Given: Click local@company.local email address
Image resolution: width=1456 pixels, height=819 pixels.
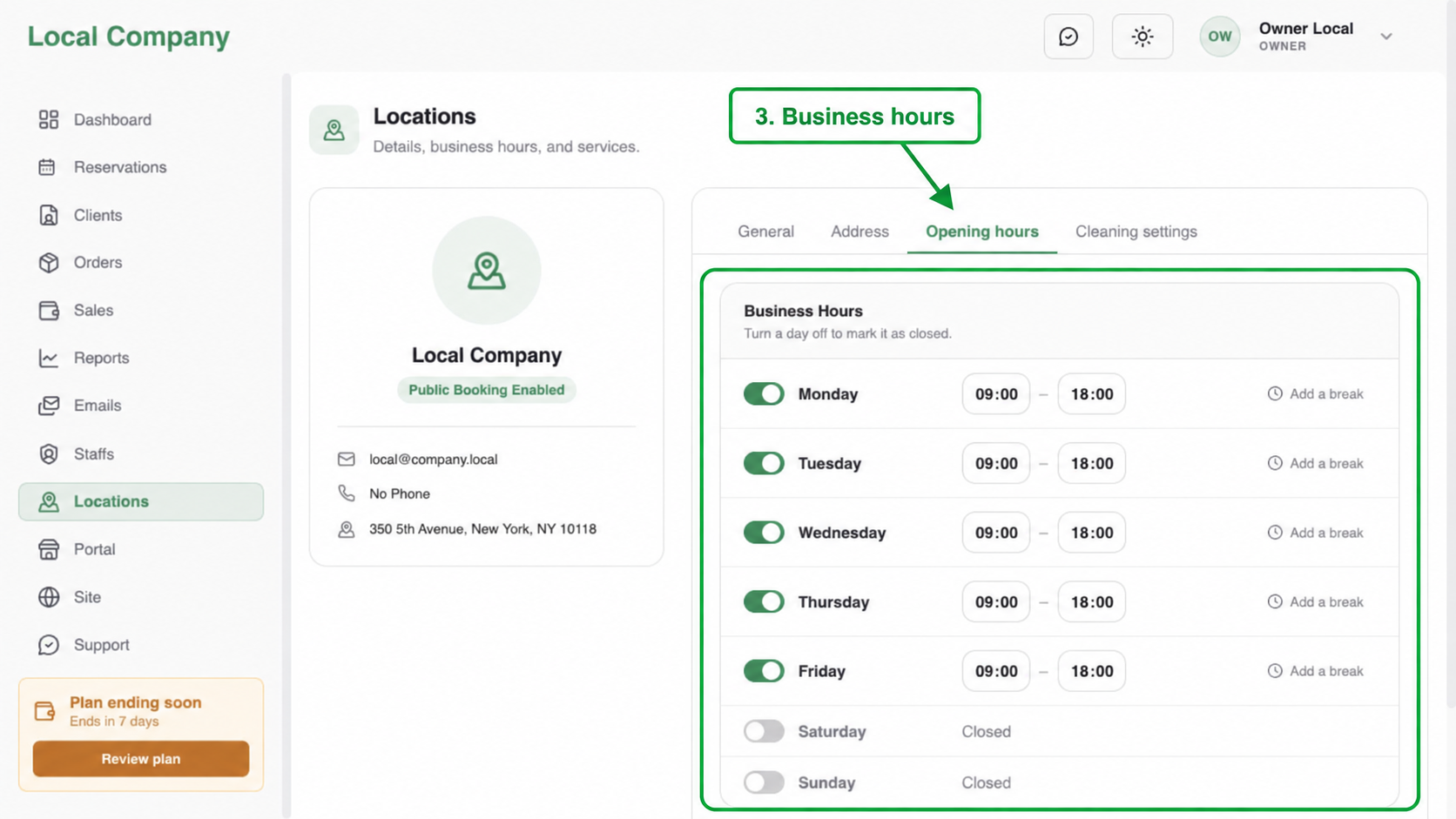Looking at the screenshot, I should (x=434, y=459).
